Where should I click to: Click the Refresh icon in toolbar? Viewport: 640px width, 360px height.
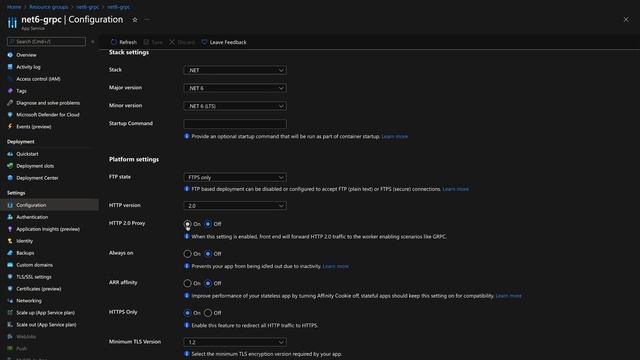114,42
